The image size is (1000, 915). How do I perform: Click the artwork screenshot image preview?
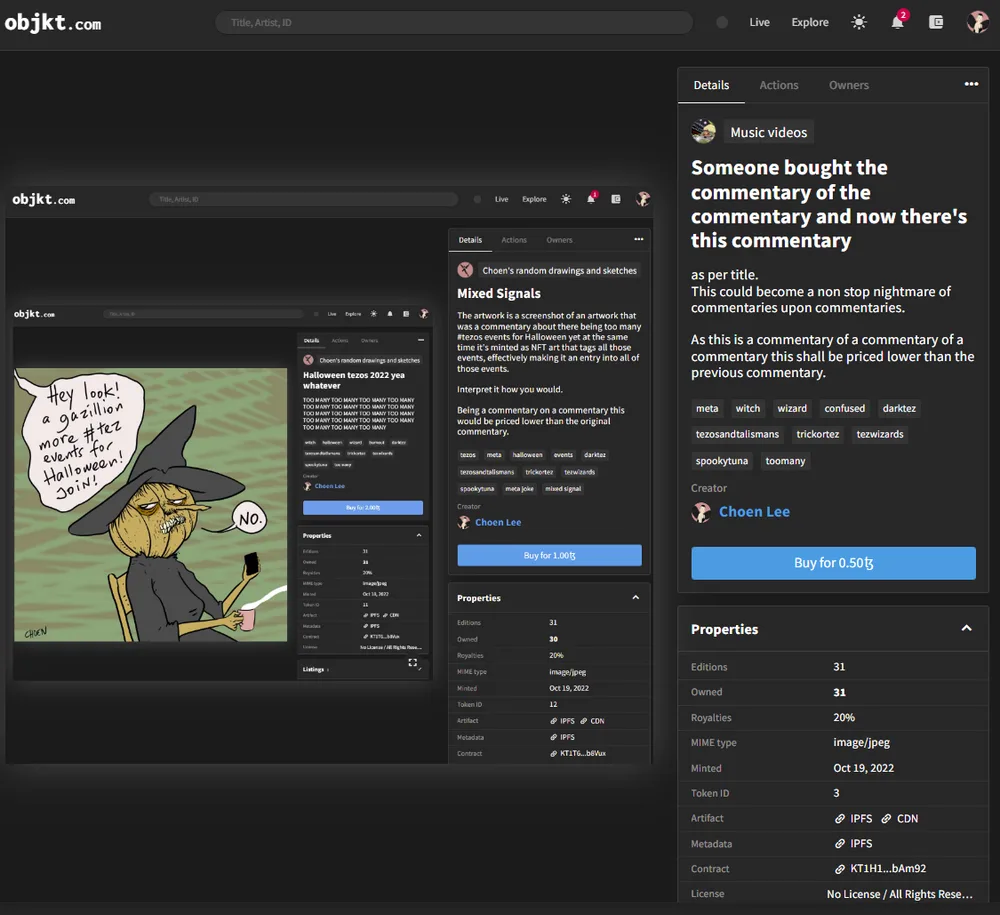coord(329,474)
